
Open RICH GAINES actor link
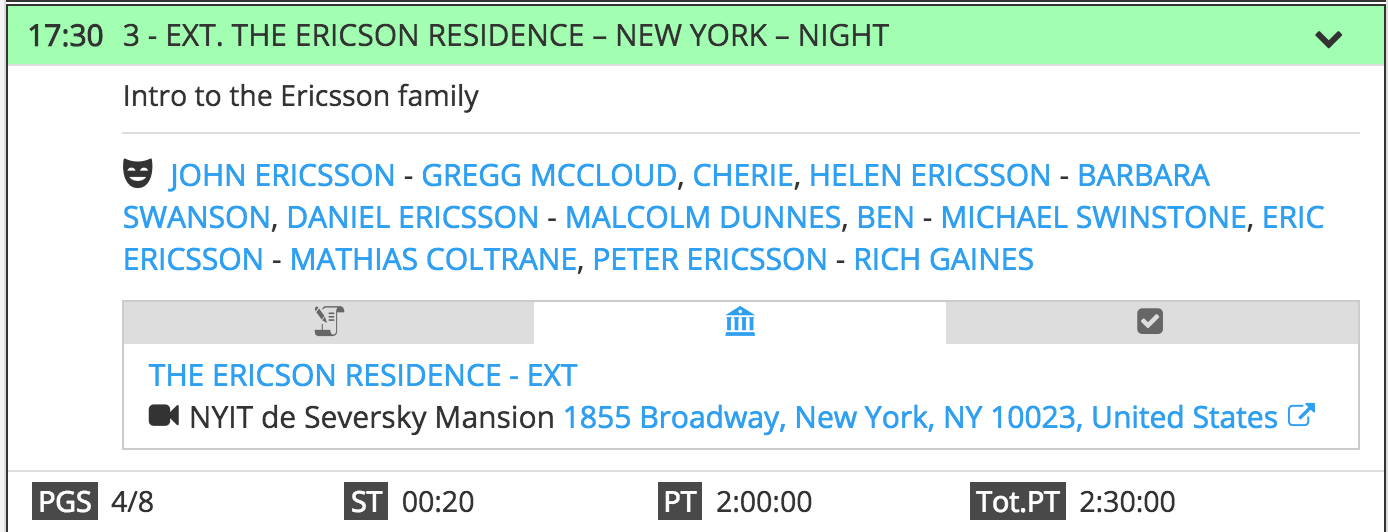[x=943, y=260]
